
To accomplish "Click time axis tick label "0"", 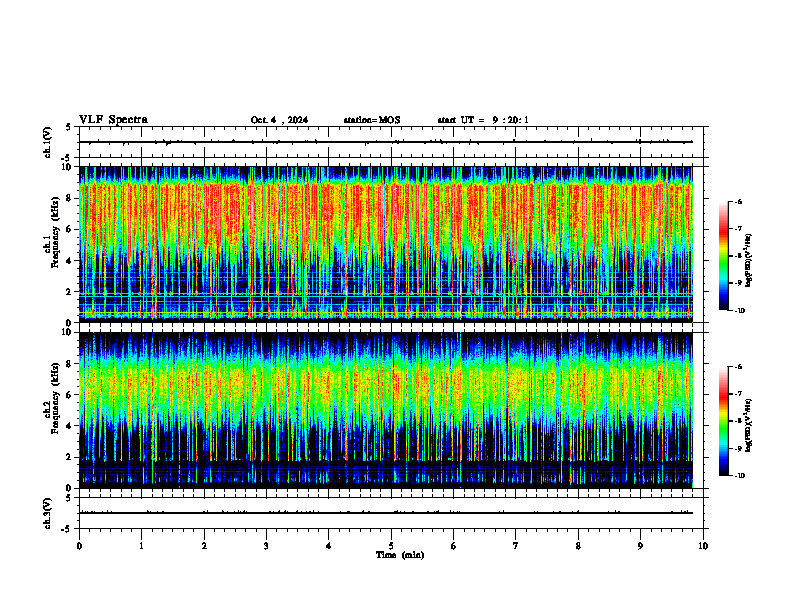I will [x=79, y=546].
